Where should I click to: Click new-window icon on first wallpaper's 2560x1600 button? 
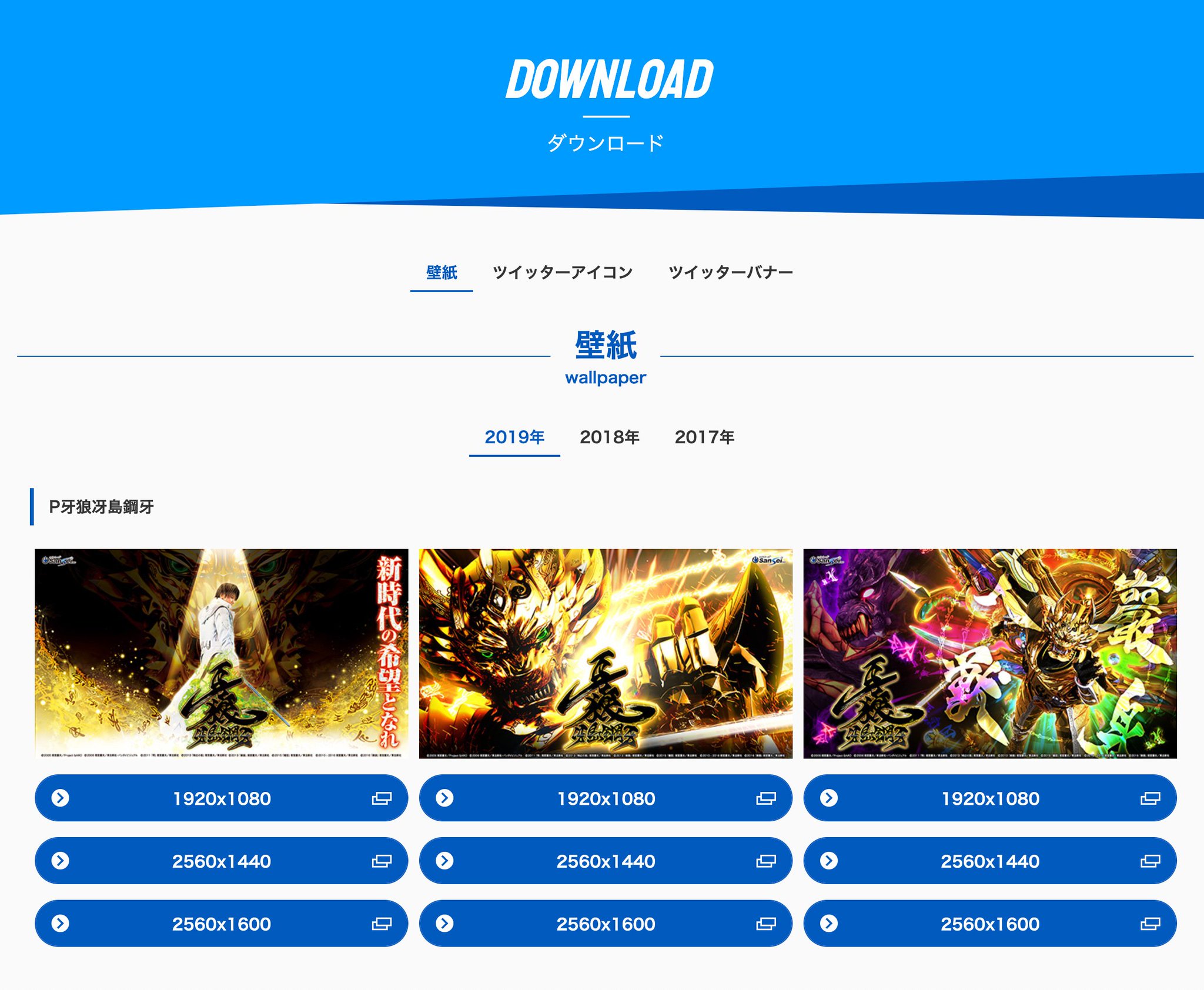(x=382, y=924)
